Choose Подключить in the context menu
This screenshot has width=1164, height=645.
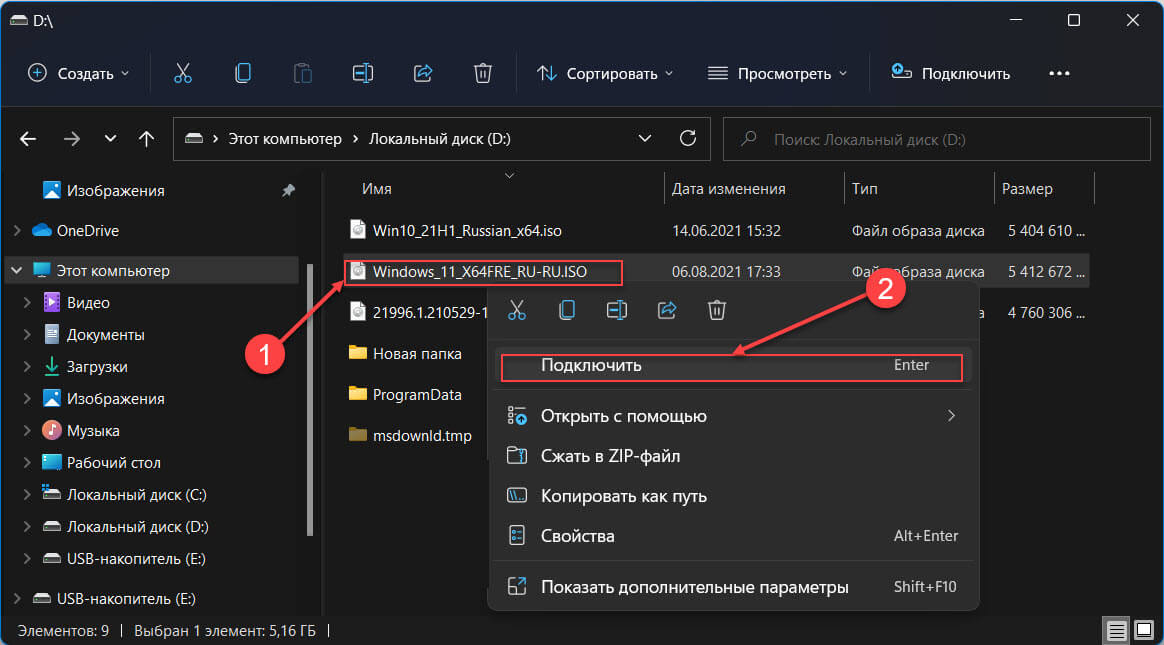732,365
